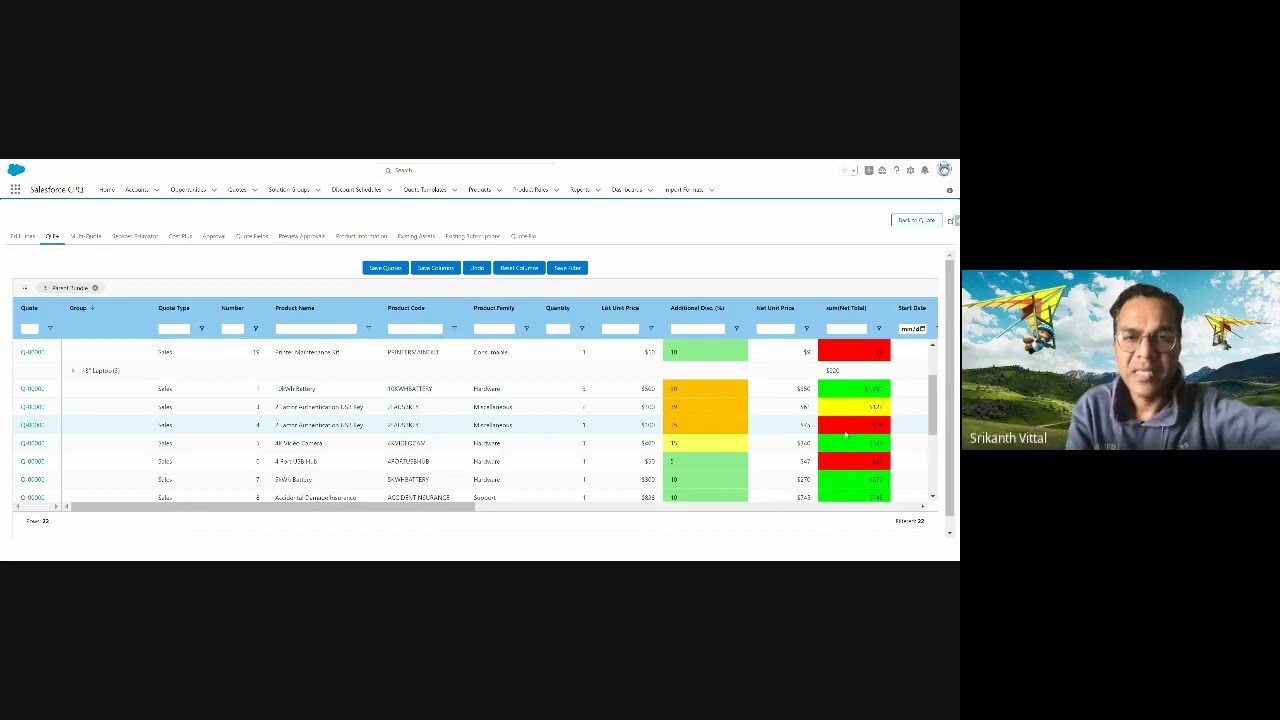Expand the Discount Schedules nav dropdown
1280x720 pixels.
tap(389, 190)
